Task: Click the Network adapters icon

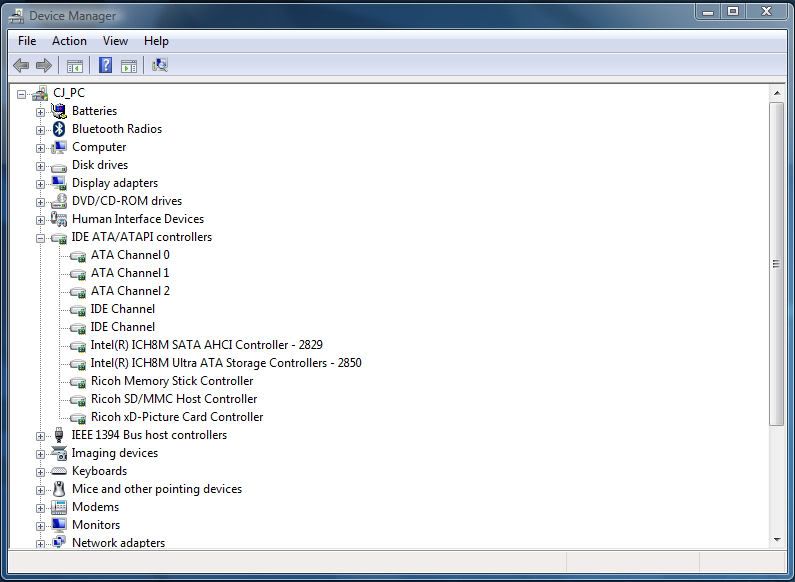Action: pyautogui.click(x=59, y=542)
